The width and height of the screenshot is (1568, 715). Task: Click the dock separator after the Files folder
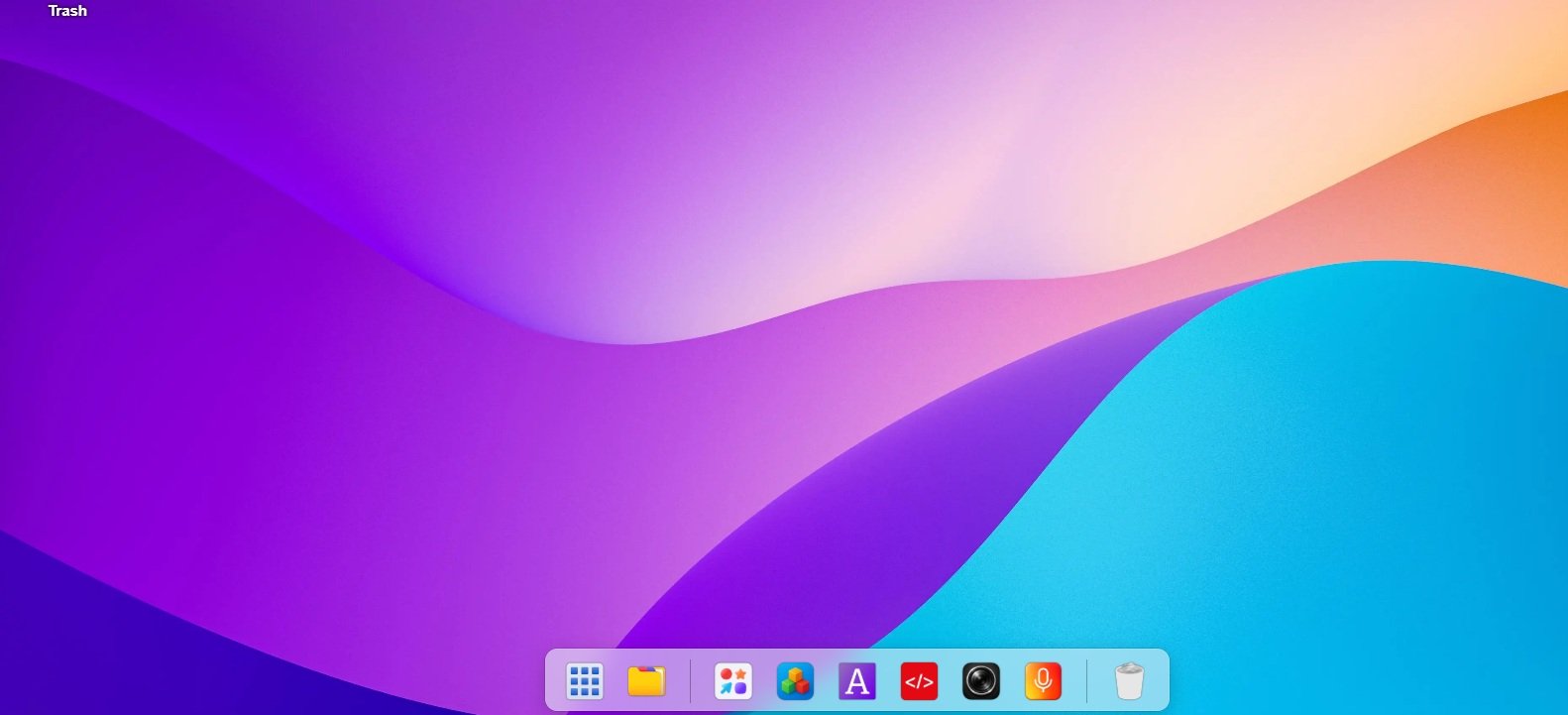tap(690, 681)
